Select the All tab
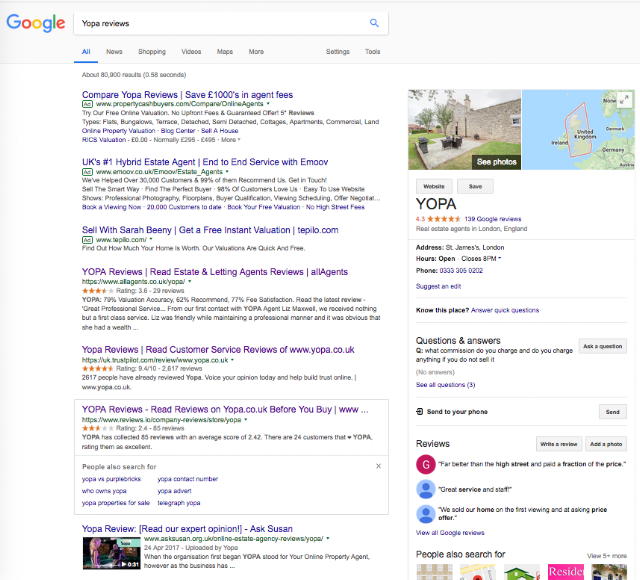 [x=86, y=52]
